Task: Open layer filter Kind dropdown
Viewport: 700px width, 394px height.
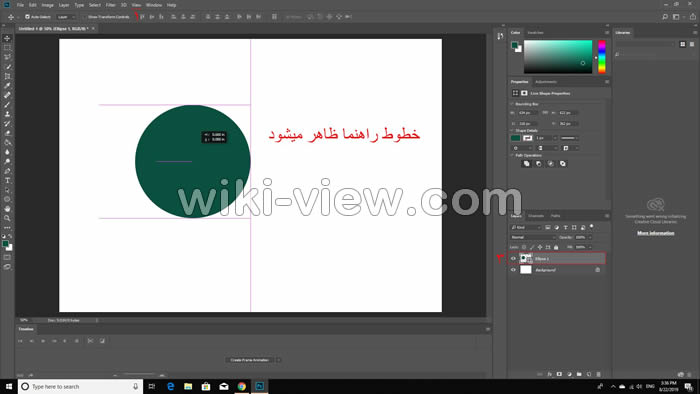Action: pos(526,228)
